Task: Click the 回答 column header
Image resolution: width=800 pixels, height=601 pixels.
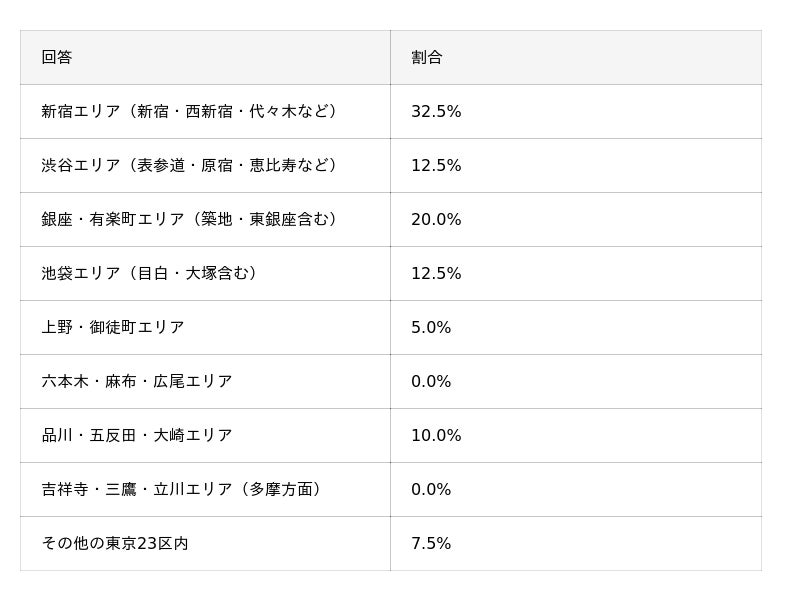Action: pyautogui.click(x=57, y=58)
